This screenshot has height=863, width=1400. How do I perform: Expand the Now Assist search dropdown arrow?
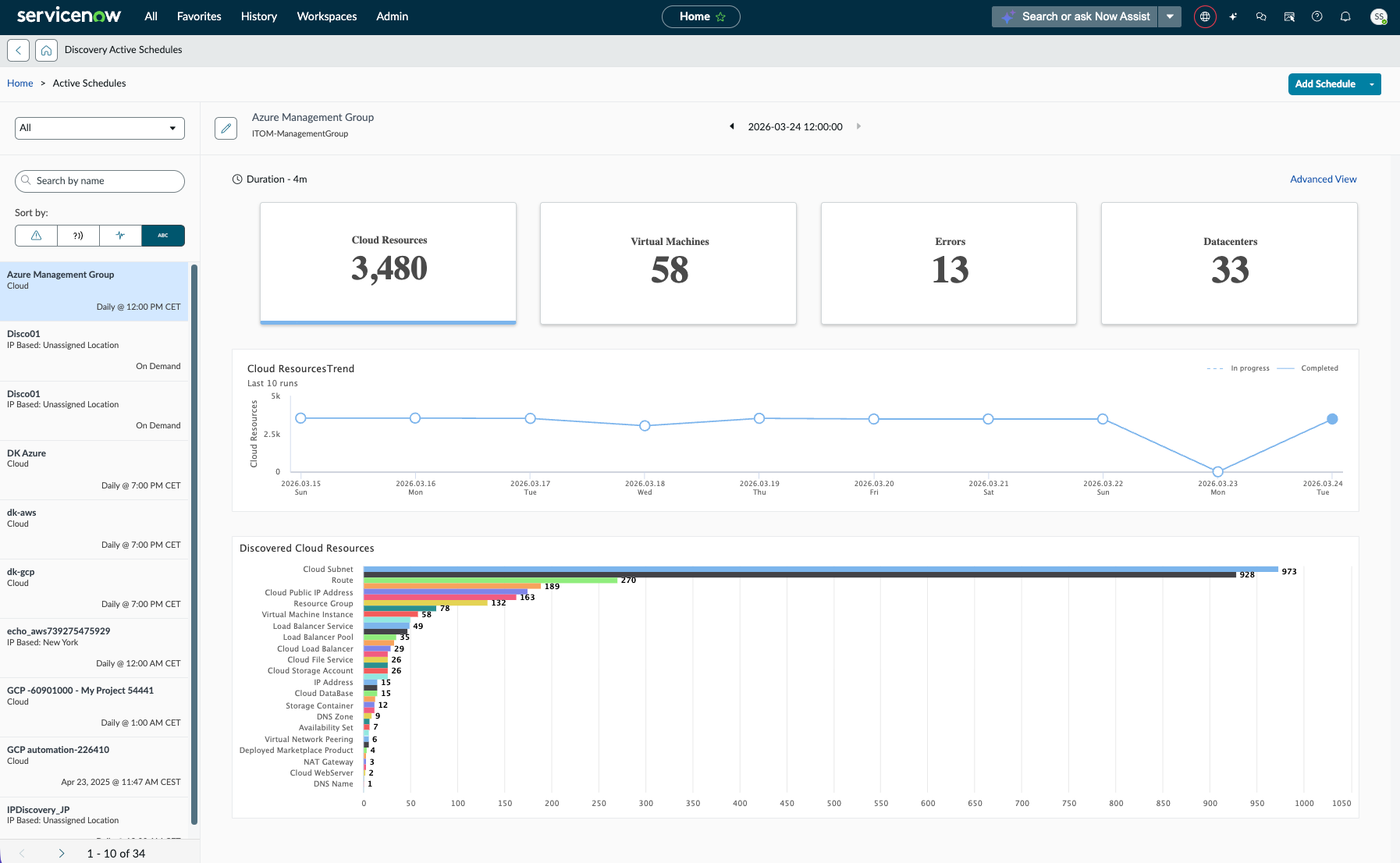pos(1170,16)
